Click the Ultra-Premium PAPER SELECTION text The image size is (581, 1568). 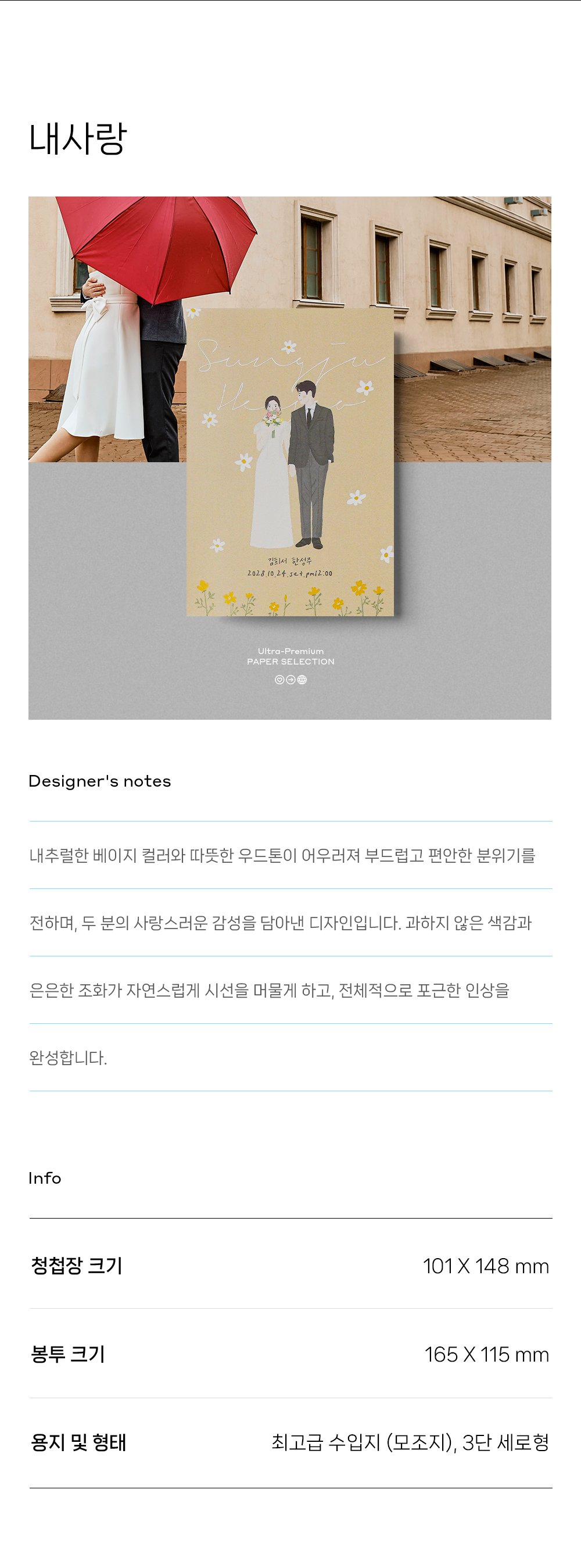[291, 656]
